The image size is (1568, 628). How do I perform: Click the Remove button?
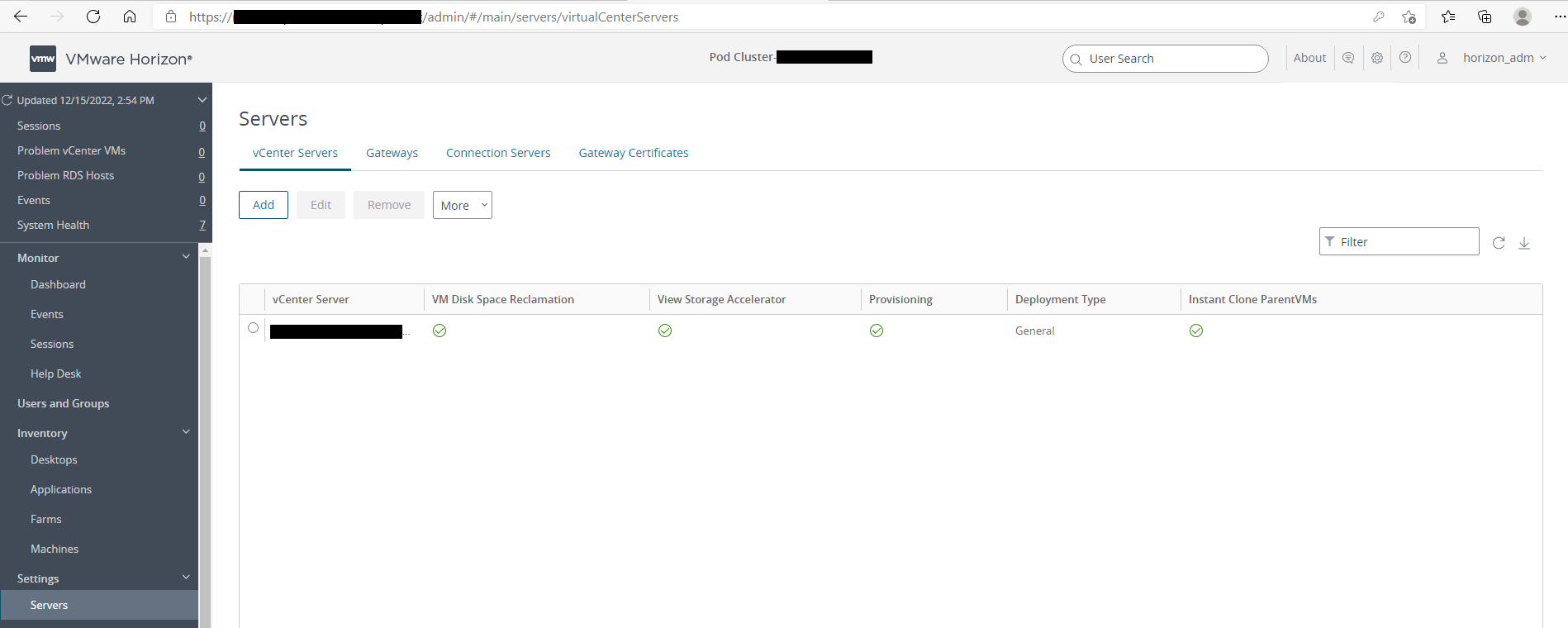[389, 205]
